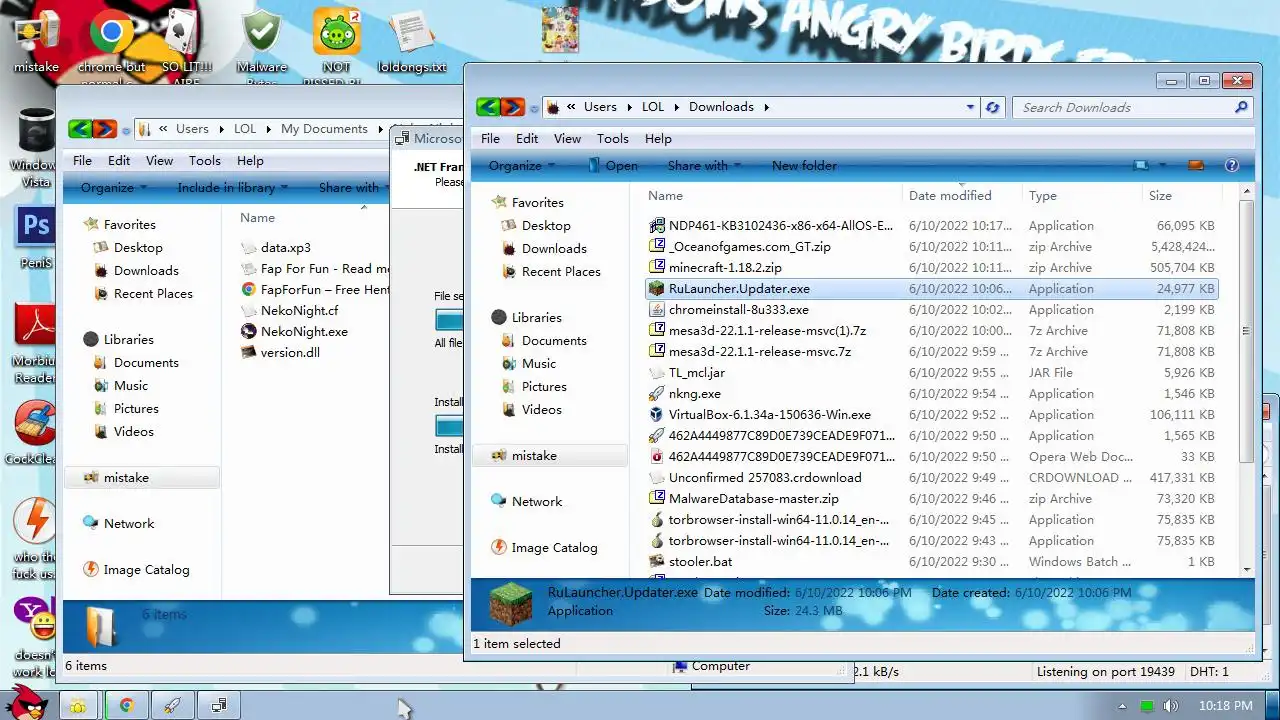Expand the Downloads address bar history dropdown

970,107
